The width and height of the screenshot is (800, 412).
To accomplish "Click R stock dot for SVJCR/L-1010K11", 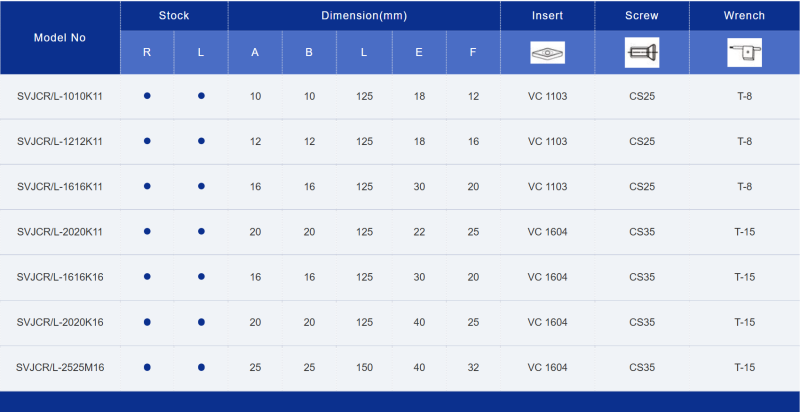I will pyautogui.click(x=147, y=96).
